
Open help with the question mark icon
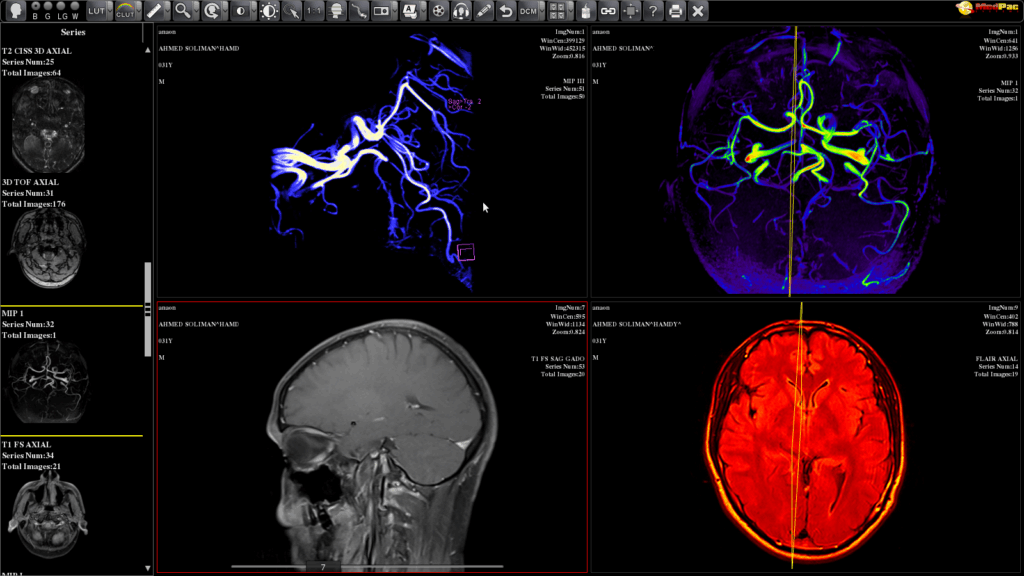[x=652, y=11]
